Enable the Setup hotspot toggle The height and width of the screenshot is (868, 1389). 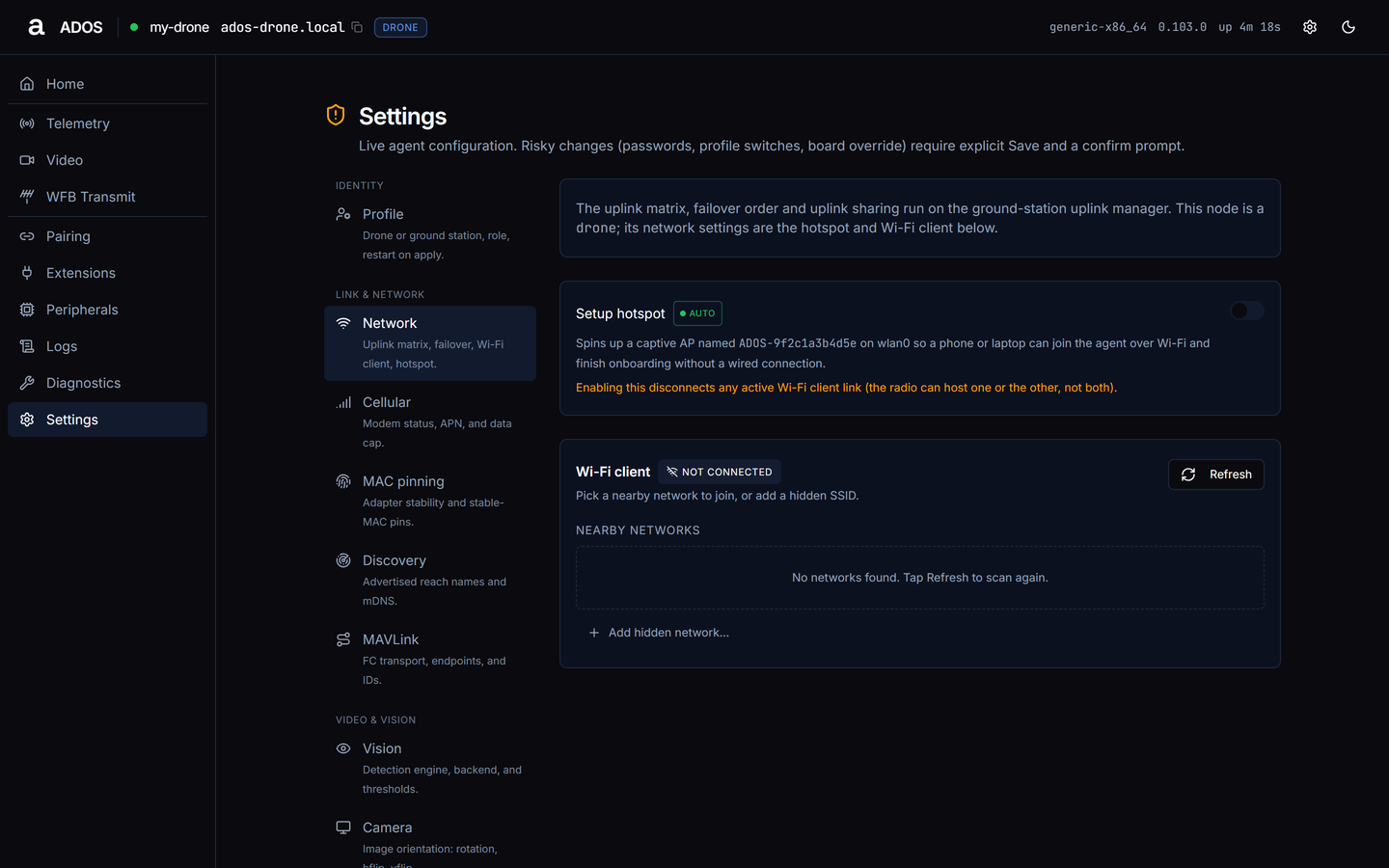(1247, 311)
